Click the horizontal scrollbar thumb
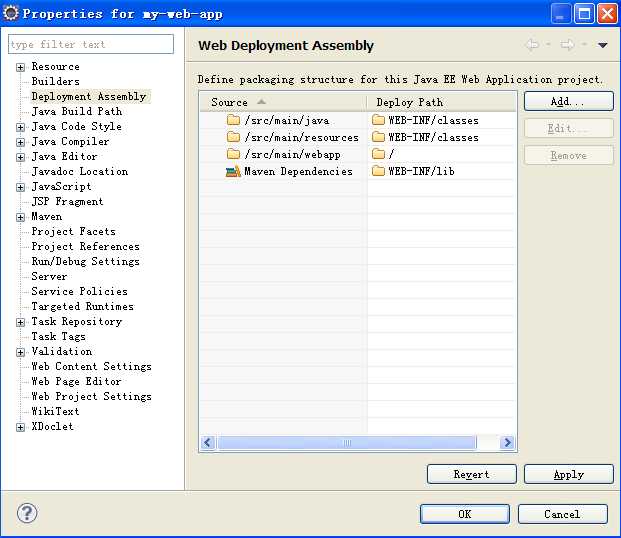Screen dimensions: 621x538 (347, 443)
